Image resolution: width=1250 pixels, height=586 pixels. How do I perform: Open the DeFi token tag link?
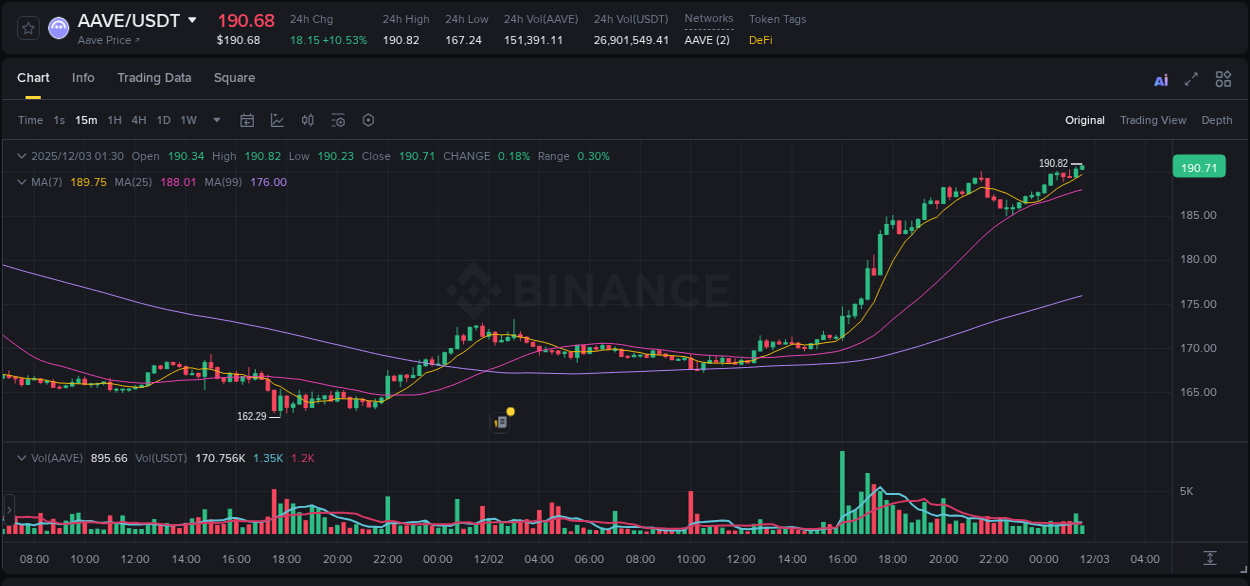click(759, 40)
